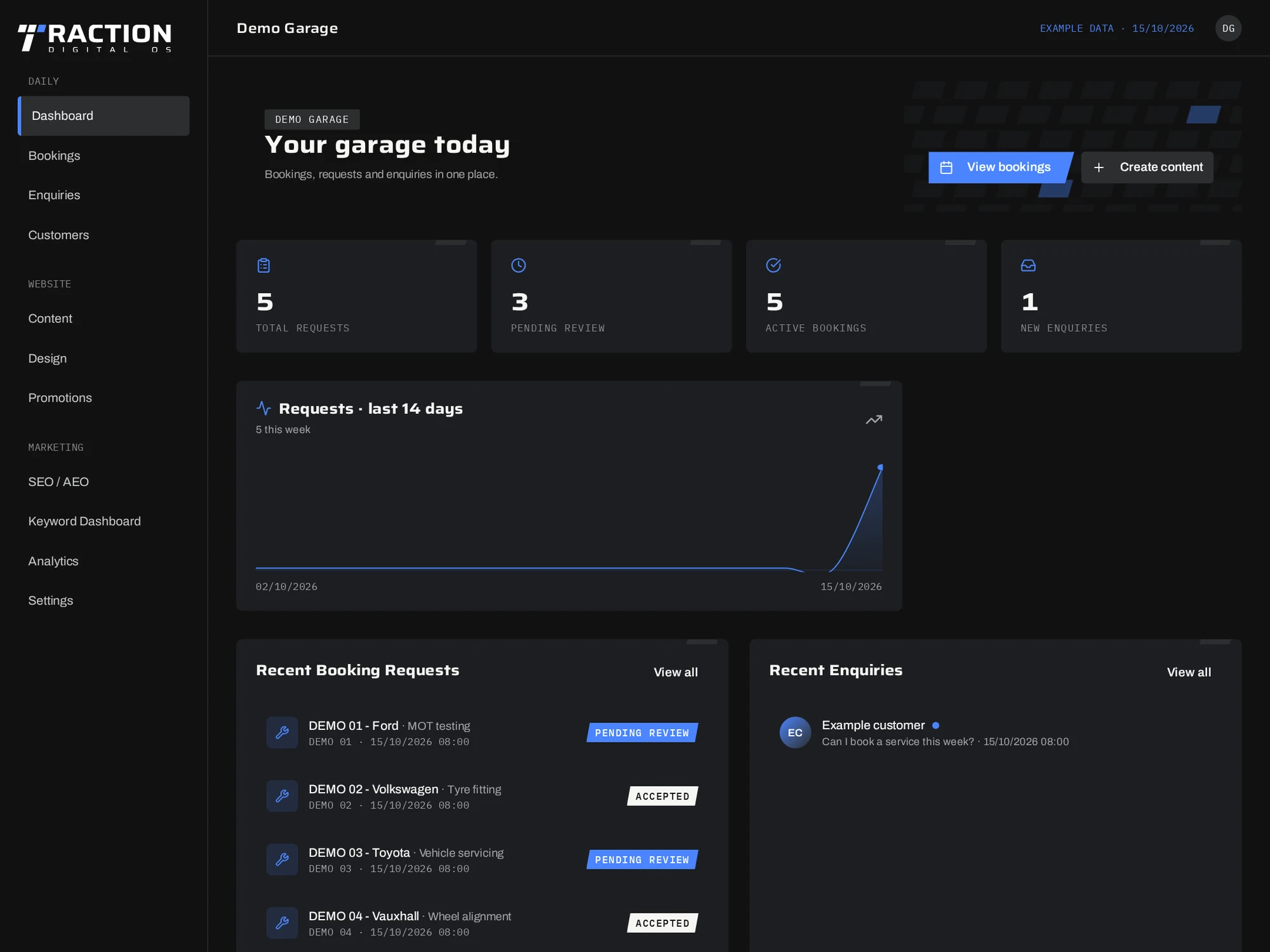
Task: Open the Active Bookings stat card
Action: pyautogui.click(x=866, y=296)
